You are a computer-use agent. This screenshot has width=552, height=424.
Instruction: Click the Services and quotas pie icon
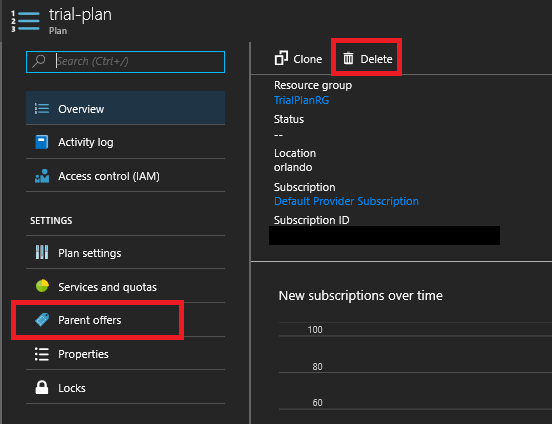click(x=42, y=286)
